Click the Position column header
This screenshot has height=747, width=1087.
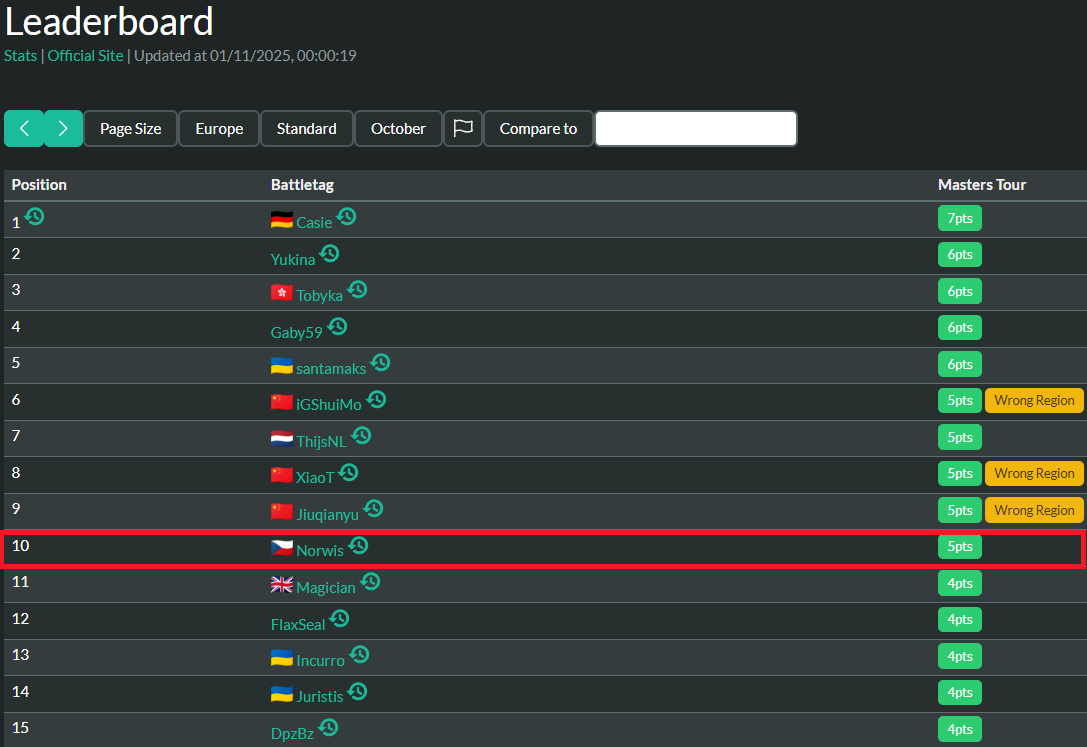39,184
